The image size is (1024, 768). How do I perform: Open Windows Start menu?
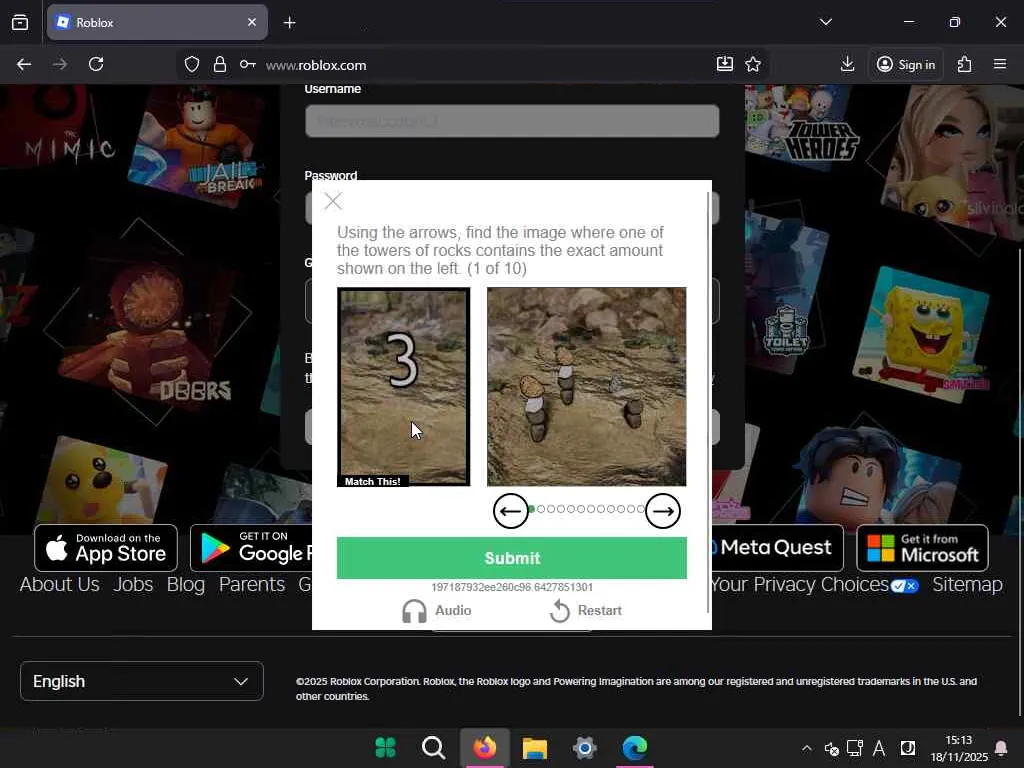click(x=385, y=748)
